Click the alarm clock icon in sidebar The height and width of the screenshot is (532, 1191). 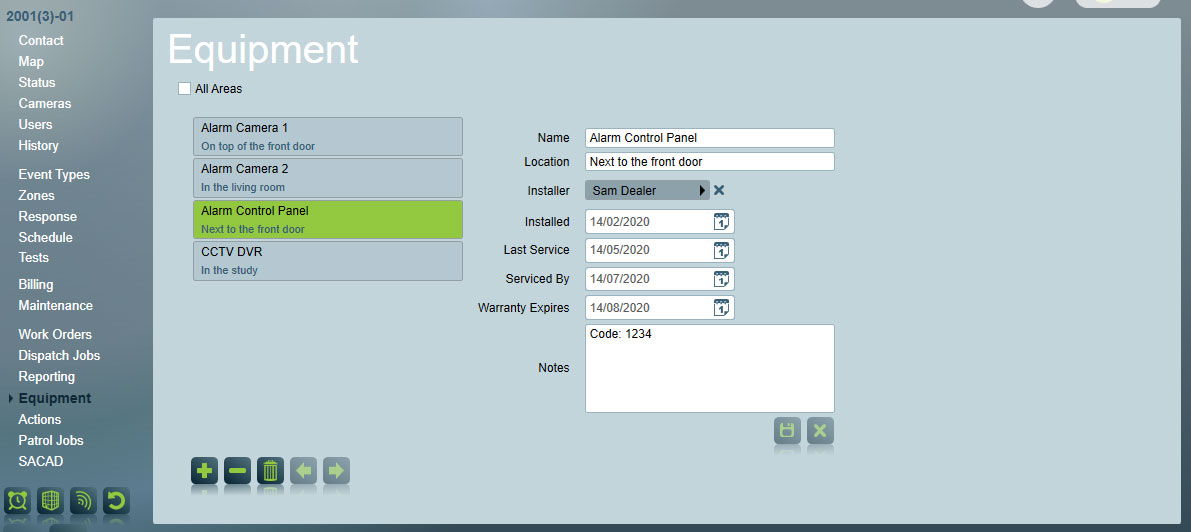[x=17, y=501]
